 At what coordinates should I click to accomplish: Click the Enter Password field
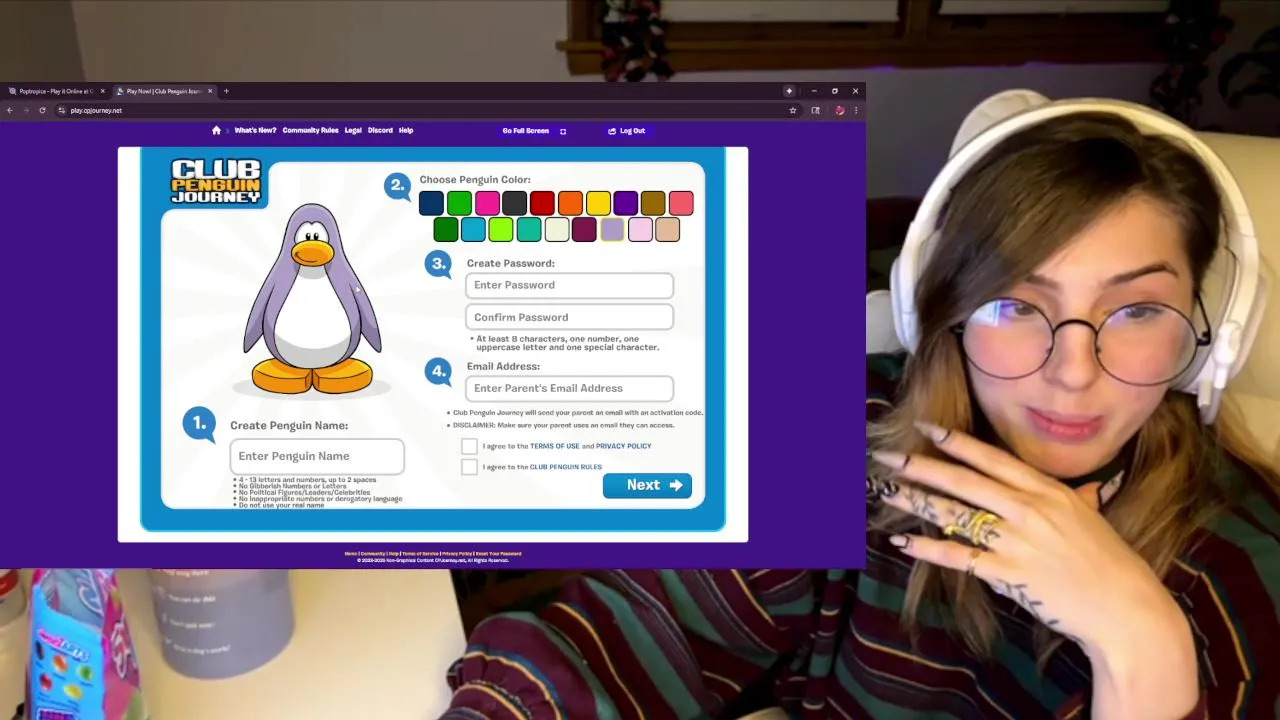pos(569,285)
